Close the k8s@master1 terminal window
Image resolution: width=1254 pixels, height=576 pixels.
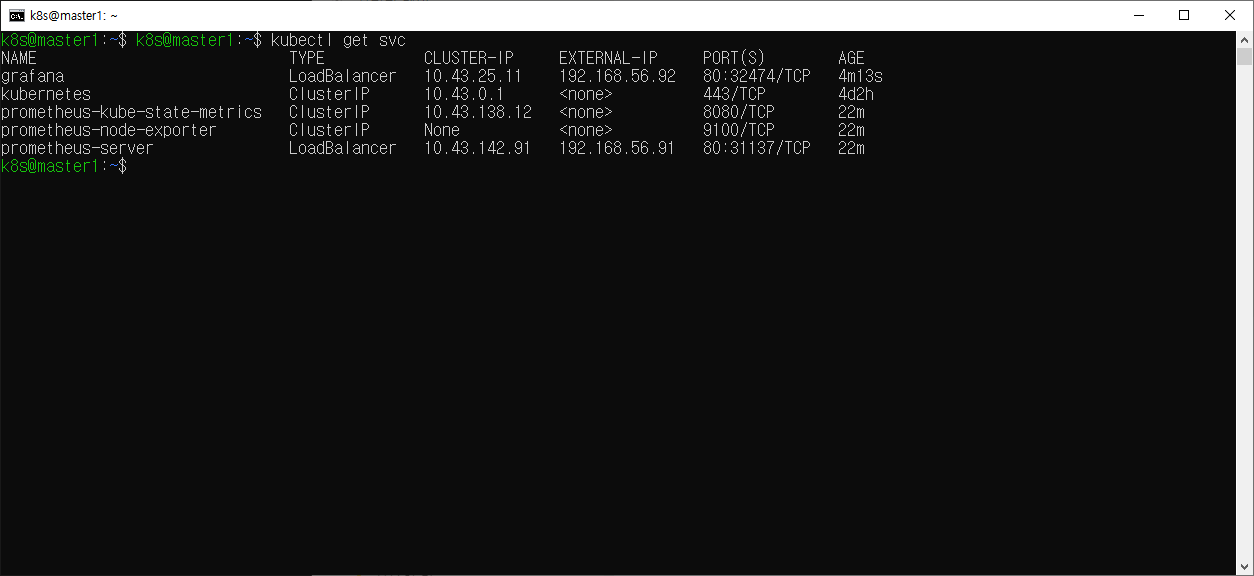pyautogui.click(x=1230, y=15)
